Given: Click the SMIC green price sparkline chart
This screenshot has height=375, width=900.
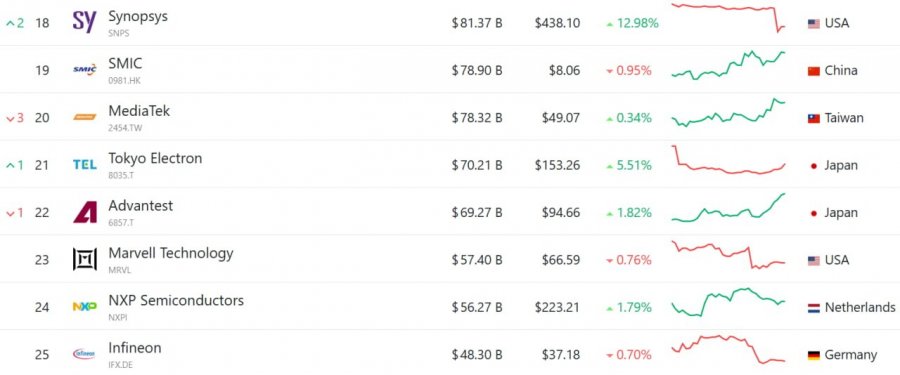Looking at the screenshot, I should click(x=728, y=65).
